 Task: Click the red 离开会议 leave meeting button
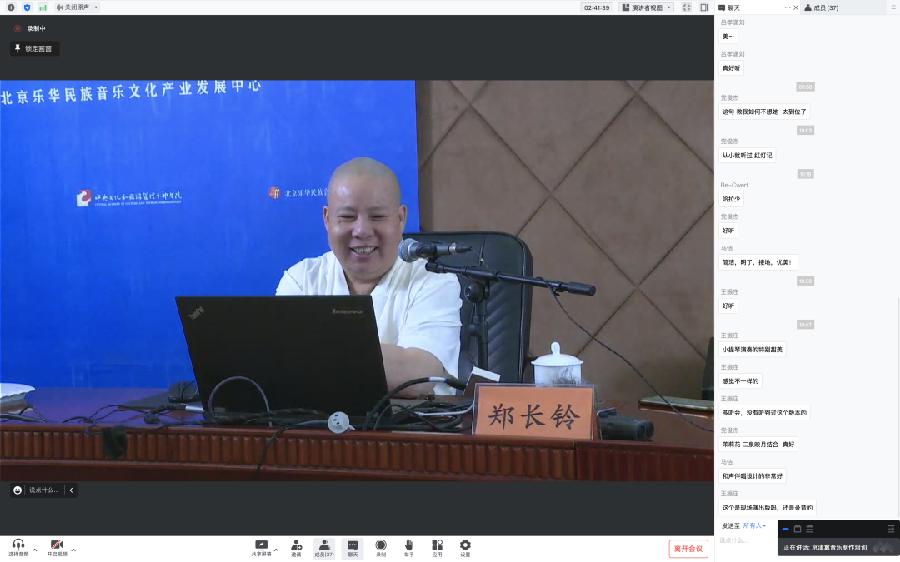[x=688, y=548]
